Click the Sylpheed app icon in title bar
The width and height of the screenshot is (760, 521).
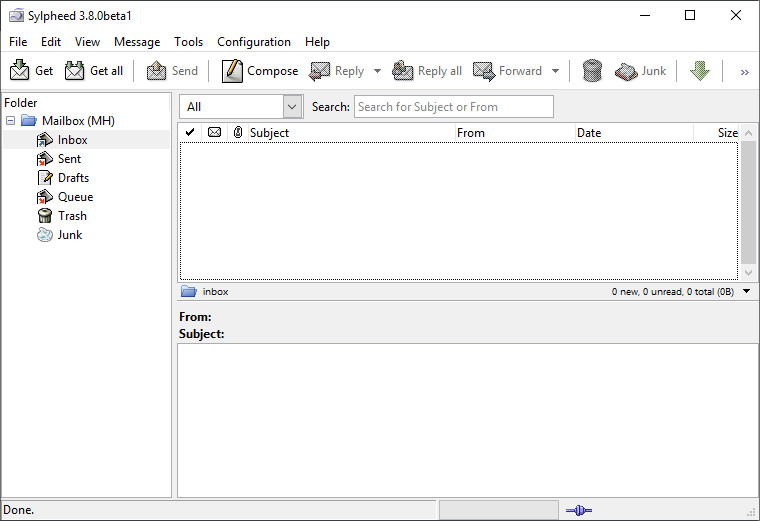[16, 16]
